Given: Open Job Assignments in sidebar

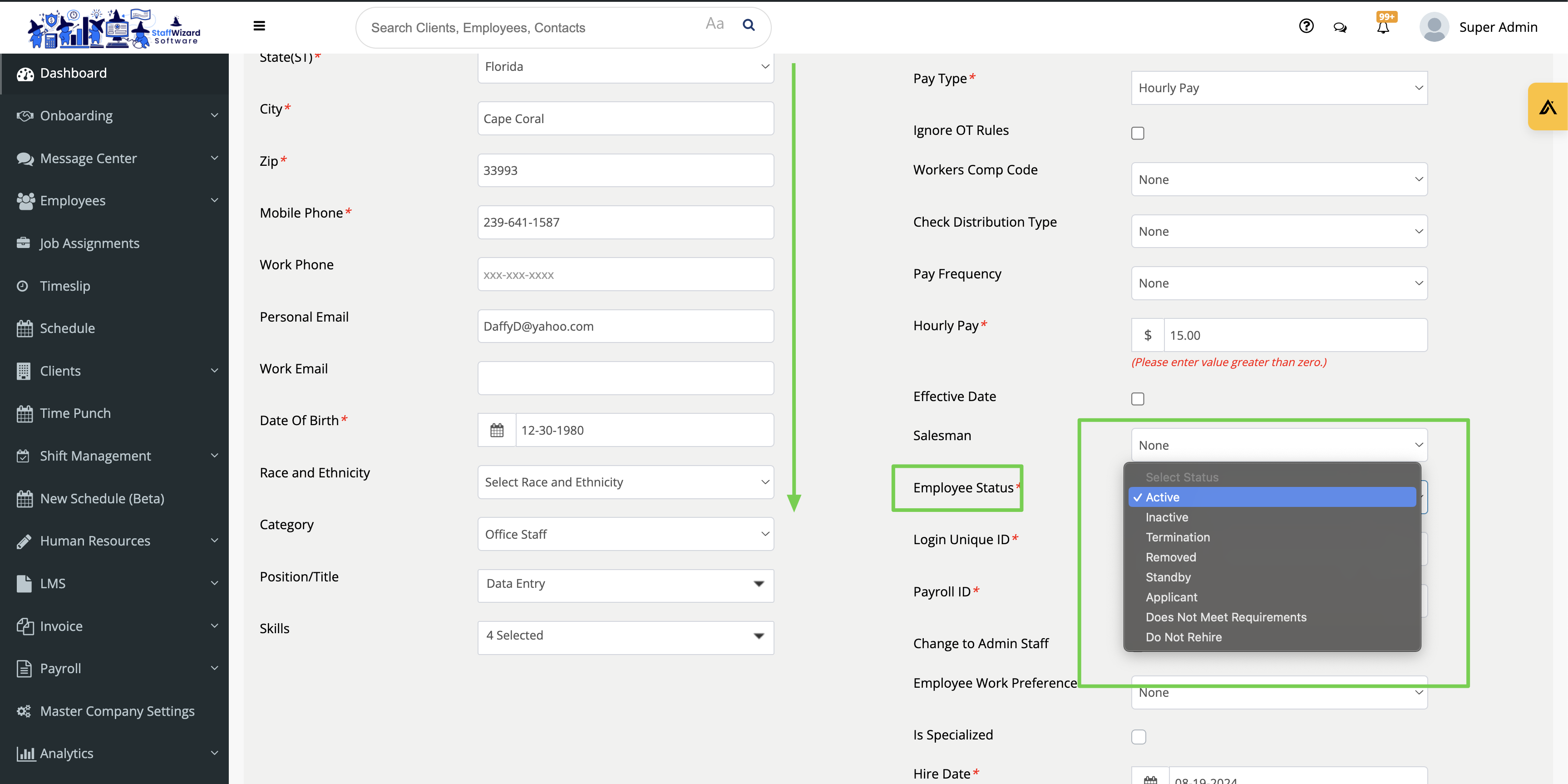Looking at the screenshot, I should (89, 243).
